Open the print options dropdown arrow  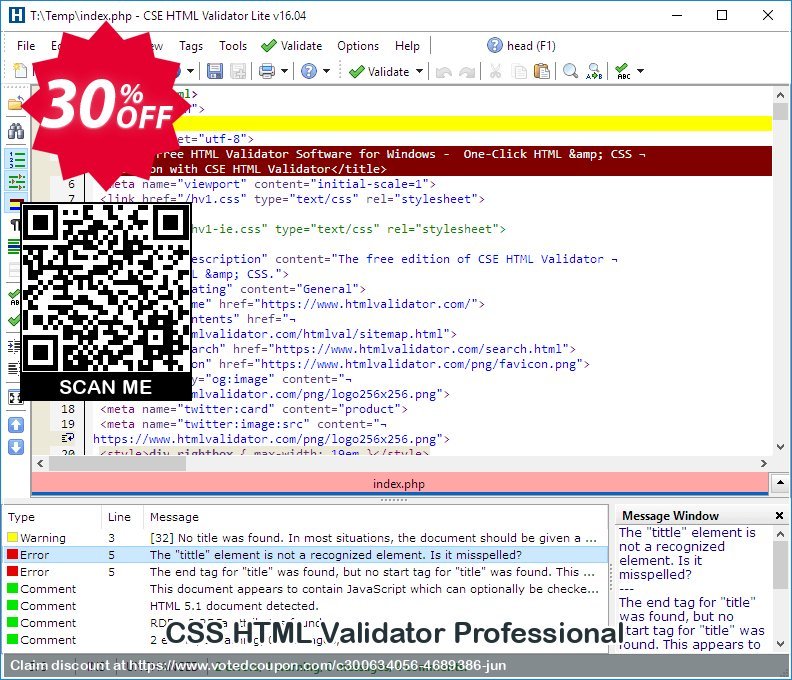click(284, 71)
